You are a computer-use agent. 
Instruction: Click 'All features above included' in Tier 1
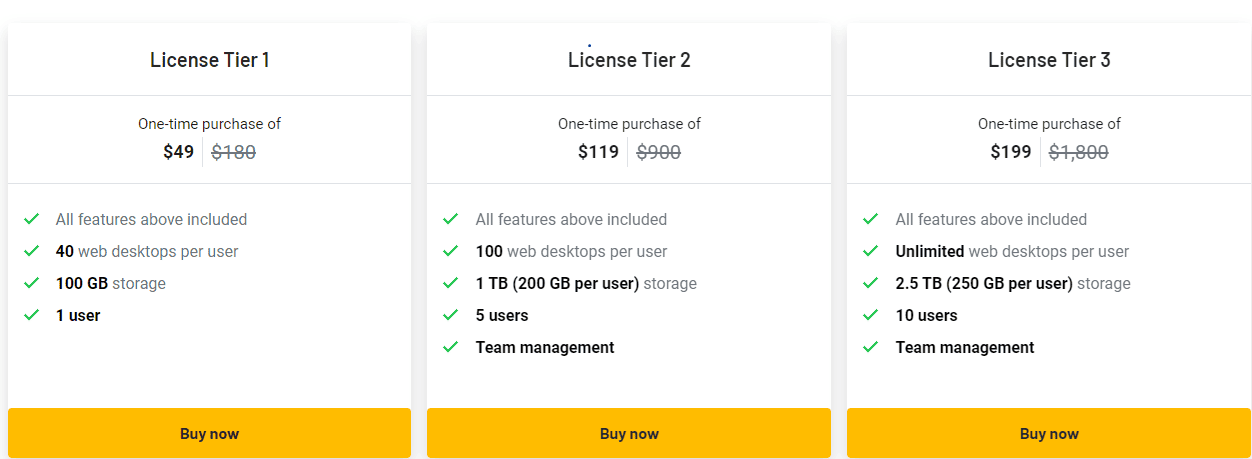tap(151, 220)
